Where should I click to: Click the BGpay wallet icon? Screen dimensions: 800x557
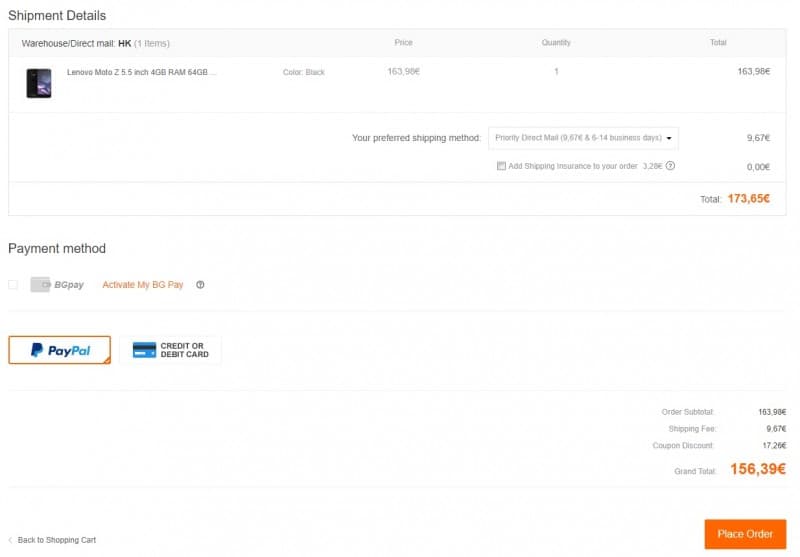(40, 285)
